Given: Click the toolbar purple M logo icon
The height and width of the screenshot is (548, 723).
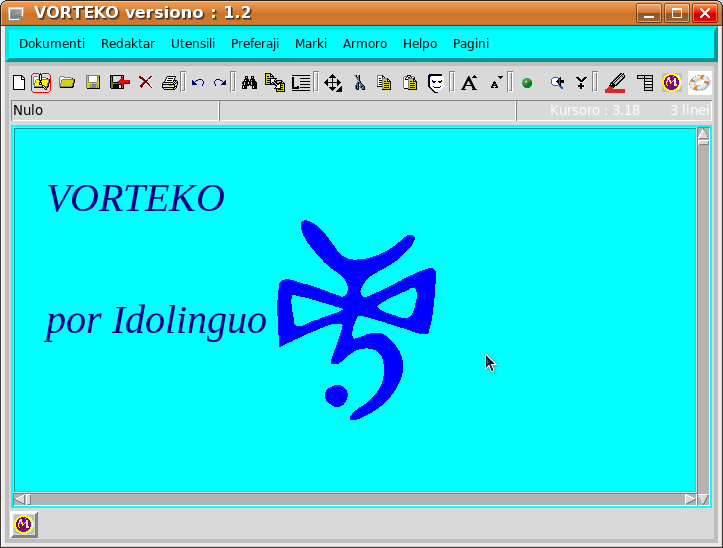Looking at the screenshot, I should coord(672,83).
